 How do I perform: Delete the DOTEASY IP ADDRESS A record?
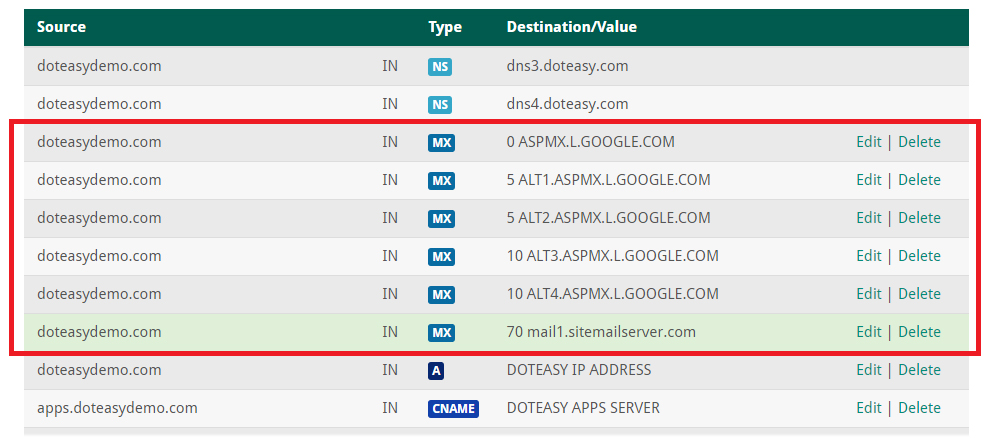(919, 369)
